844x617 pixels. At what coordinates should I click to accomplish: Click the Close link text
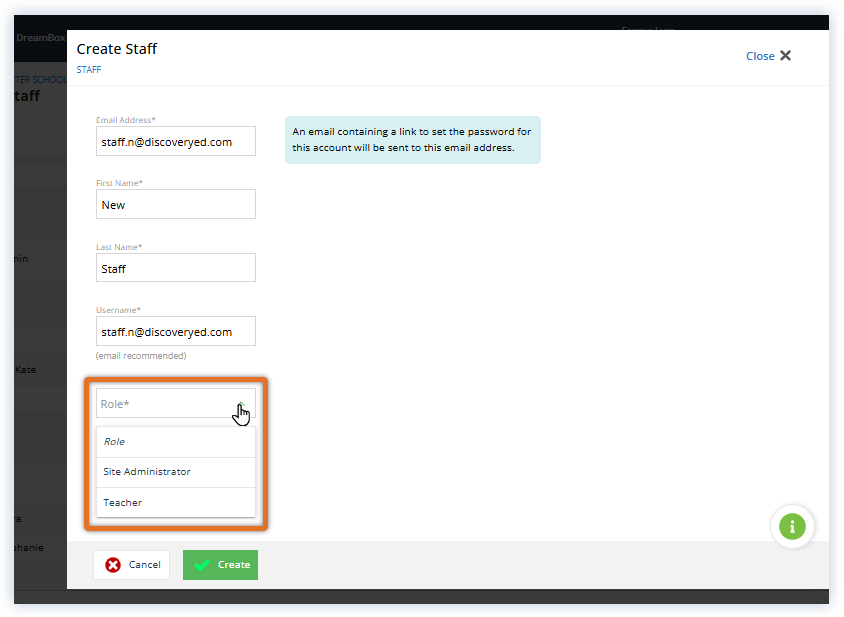coord(760,56)
